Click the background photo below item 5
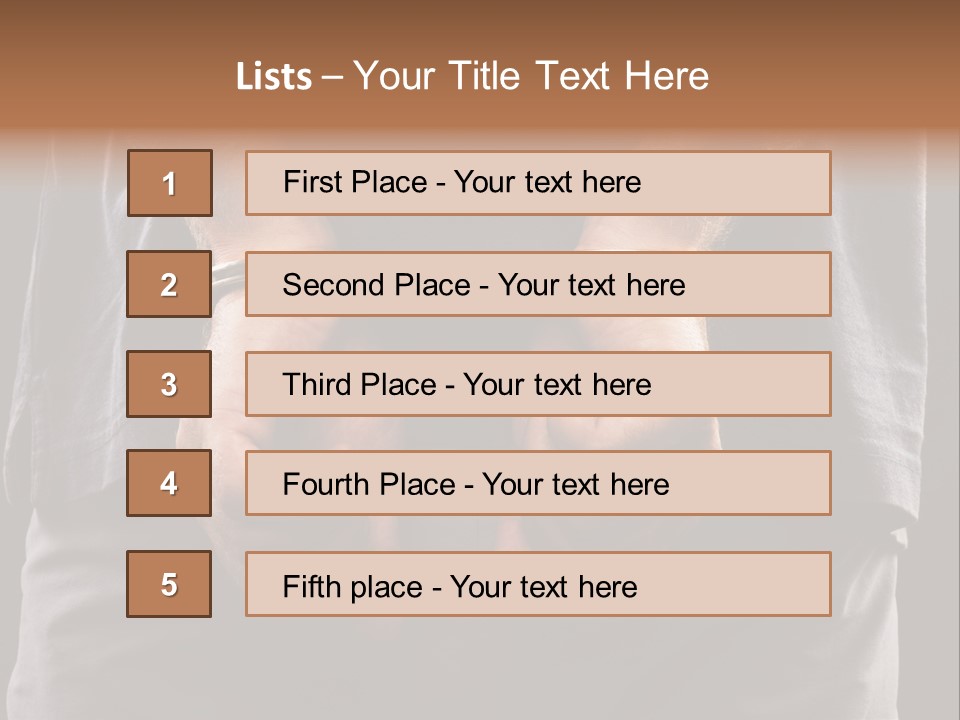 (x=480, y=670)
